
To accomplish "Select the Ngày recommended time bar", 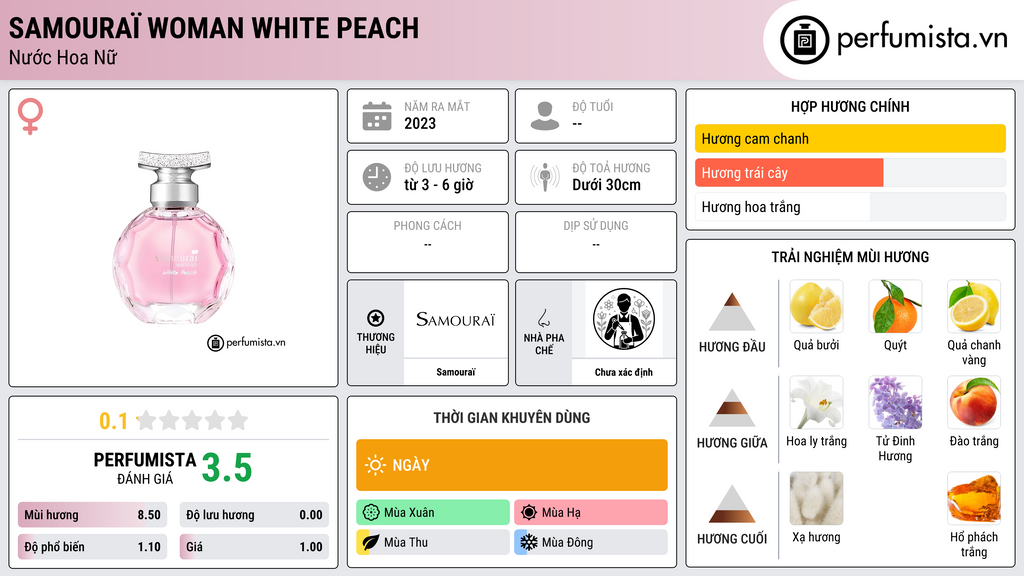I will pos(512,465).
